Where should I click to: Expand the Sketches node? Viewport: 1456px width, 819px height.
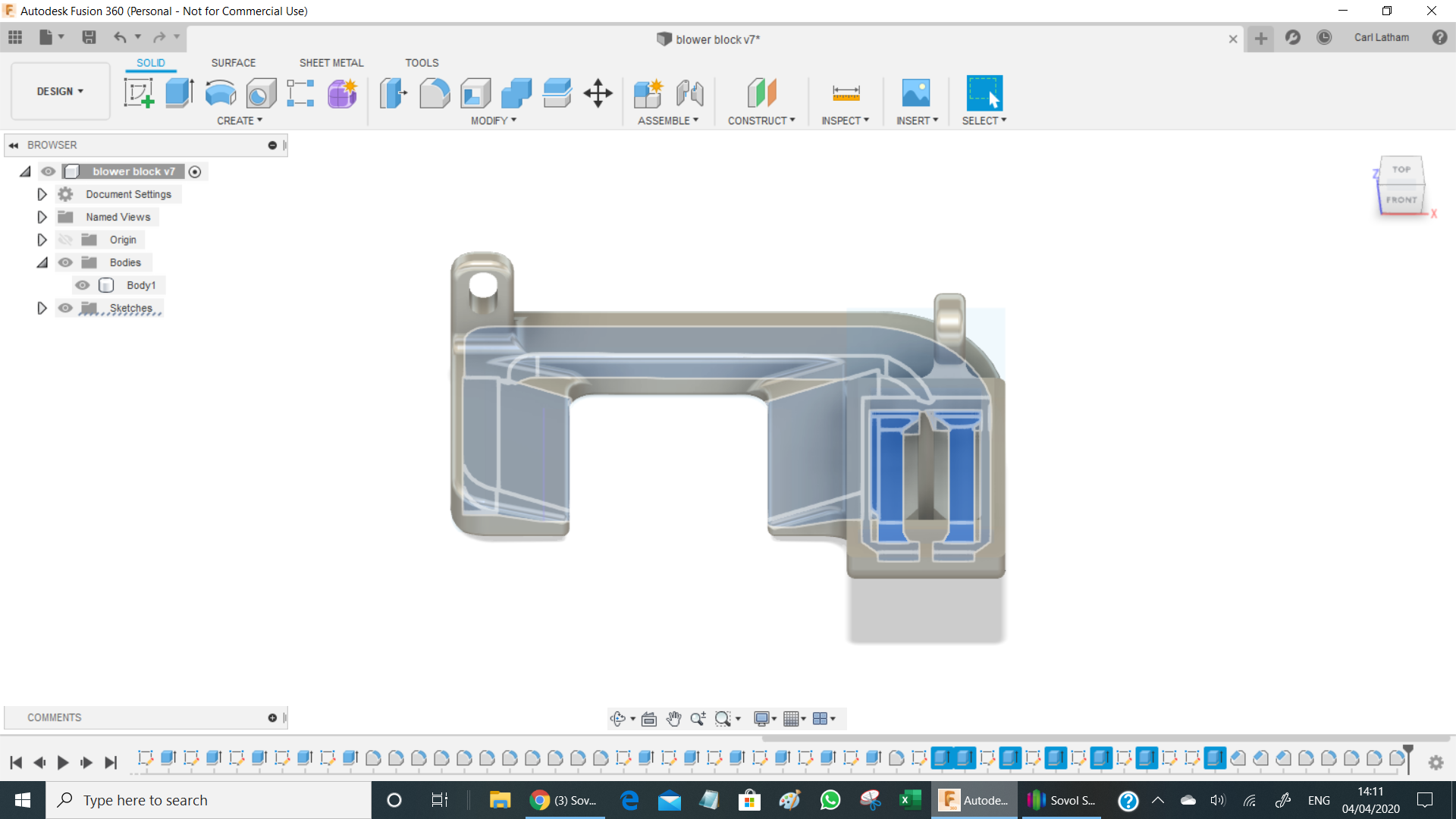(42, 308)
